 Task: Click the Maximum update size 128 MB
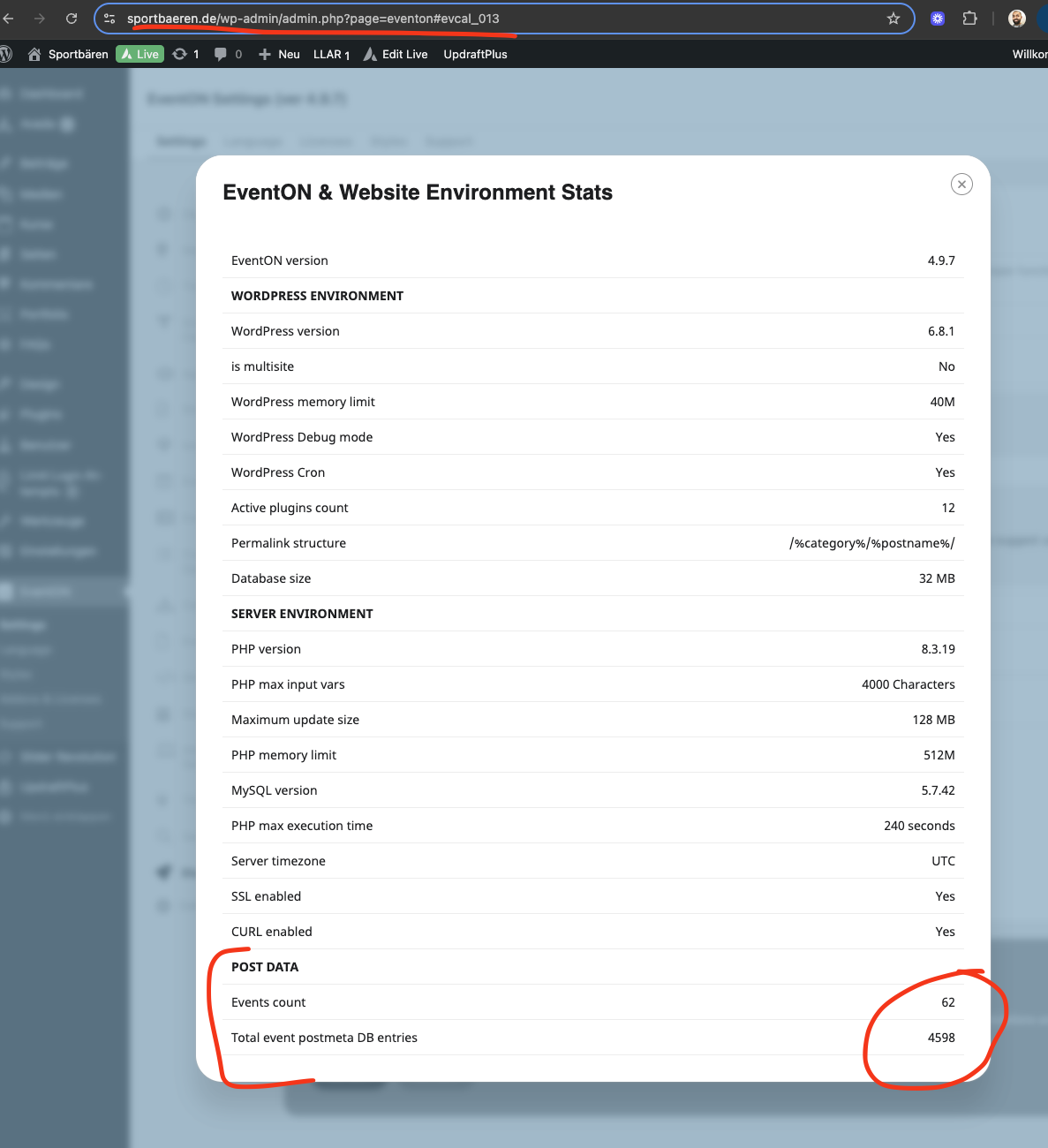[933, 720]
